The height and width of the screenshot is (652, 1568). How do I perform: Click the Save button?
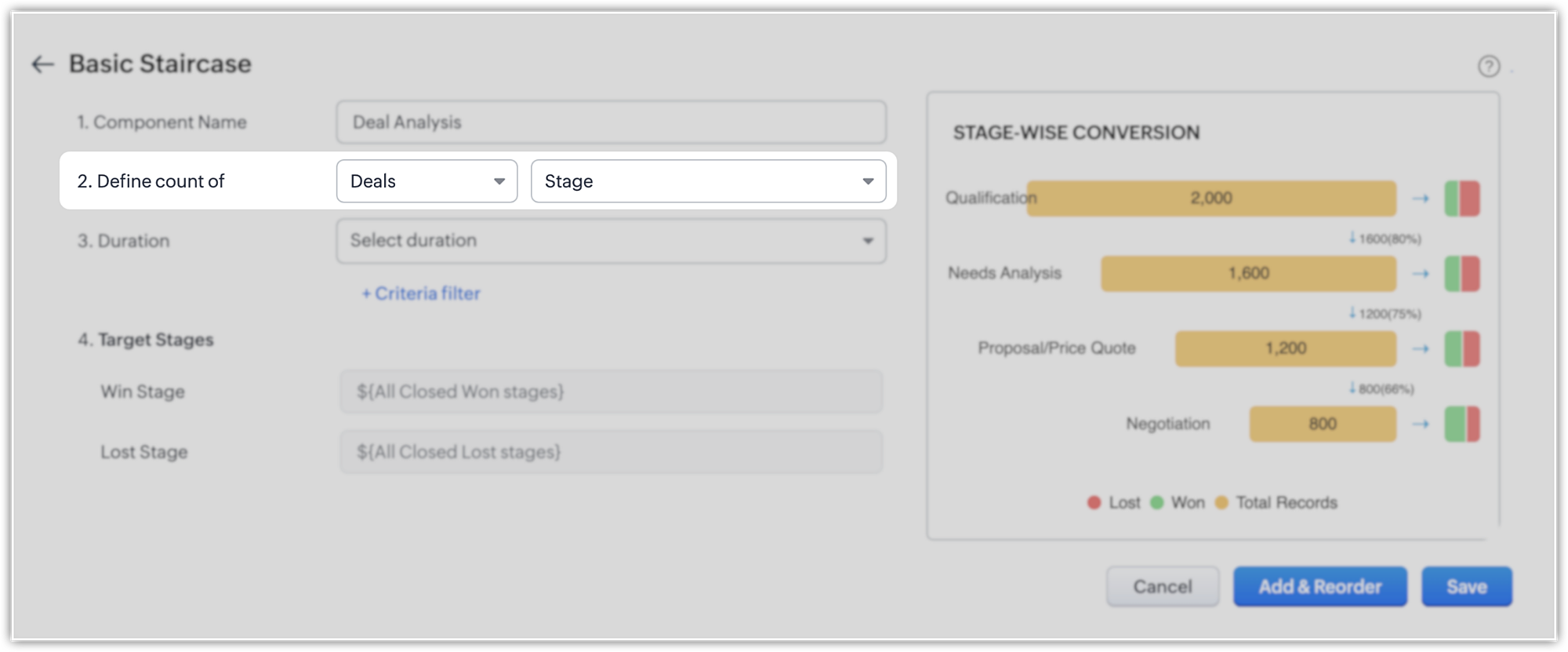coord(1466,587)
